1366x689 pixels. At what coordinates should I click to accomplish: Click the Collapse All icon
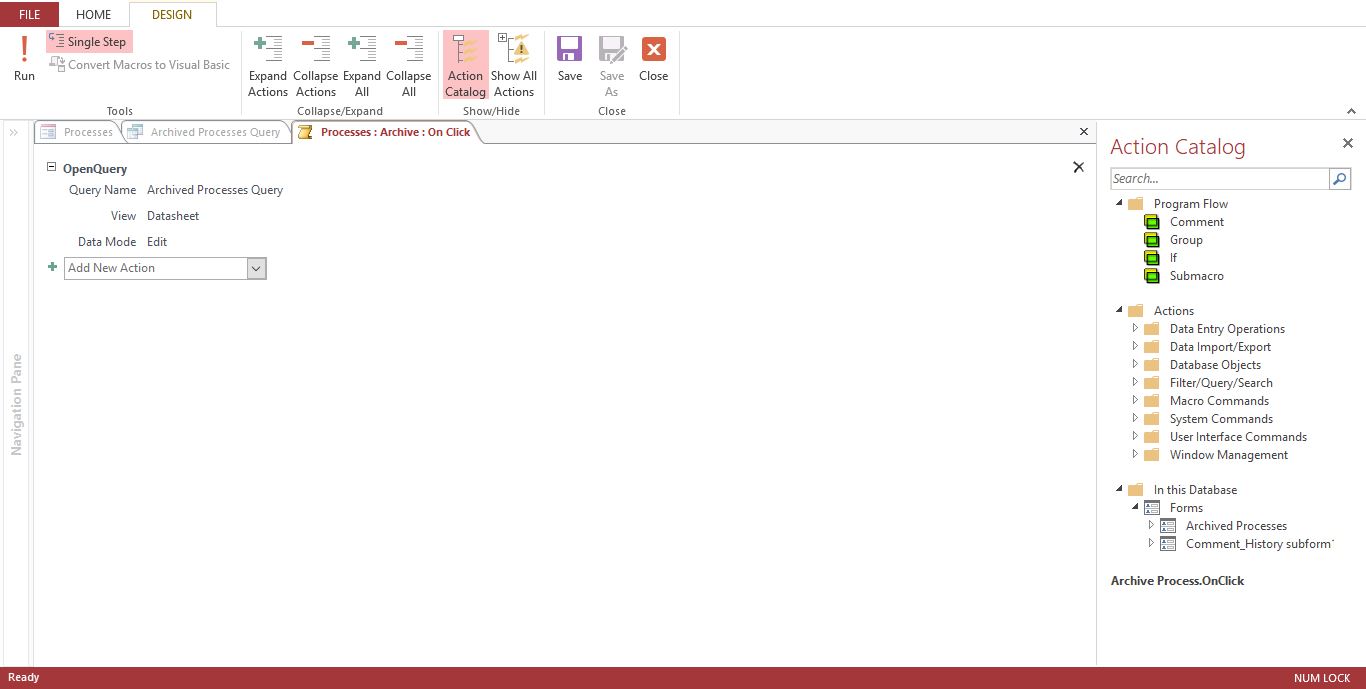tap(408, 66)
